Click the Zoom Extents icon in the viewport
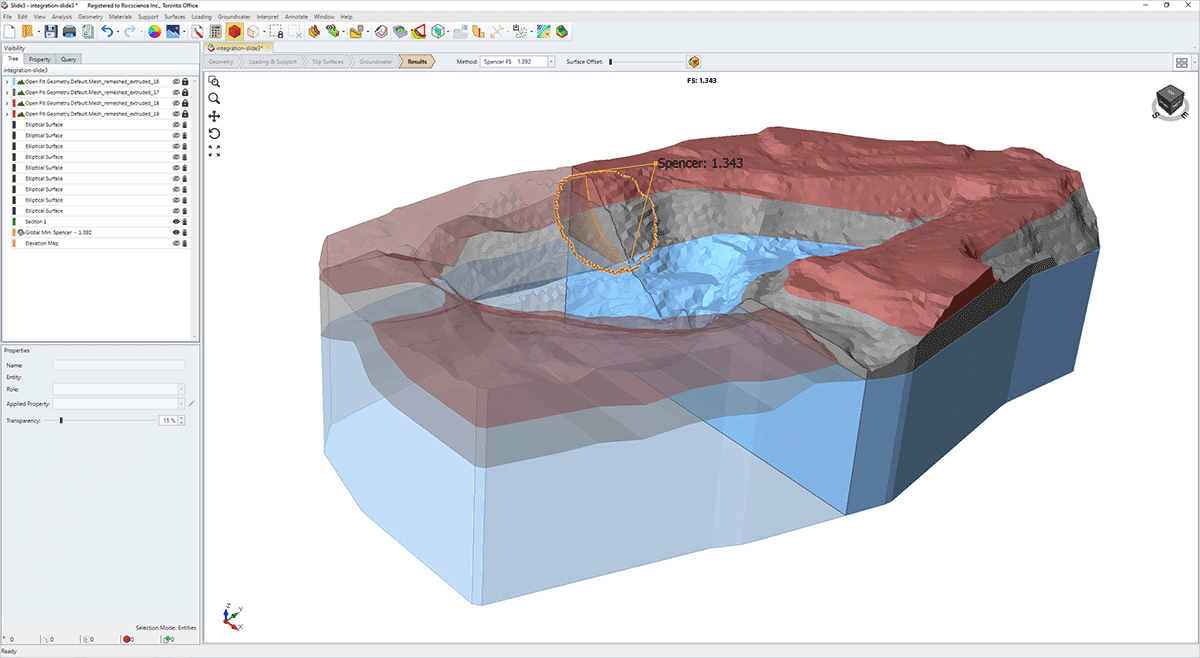The height and width of the screenshot is (658, 1200). (x=214, y=151)
